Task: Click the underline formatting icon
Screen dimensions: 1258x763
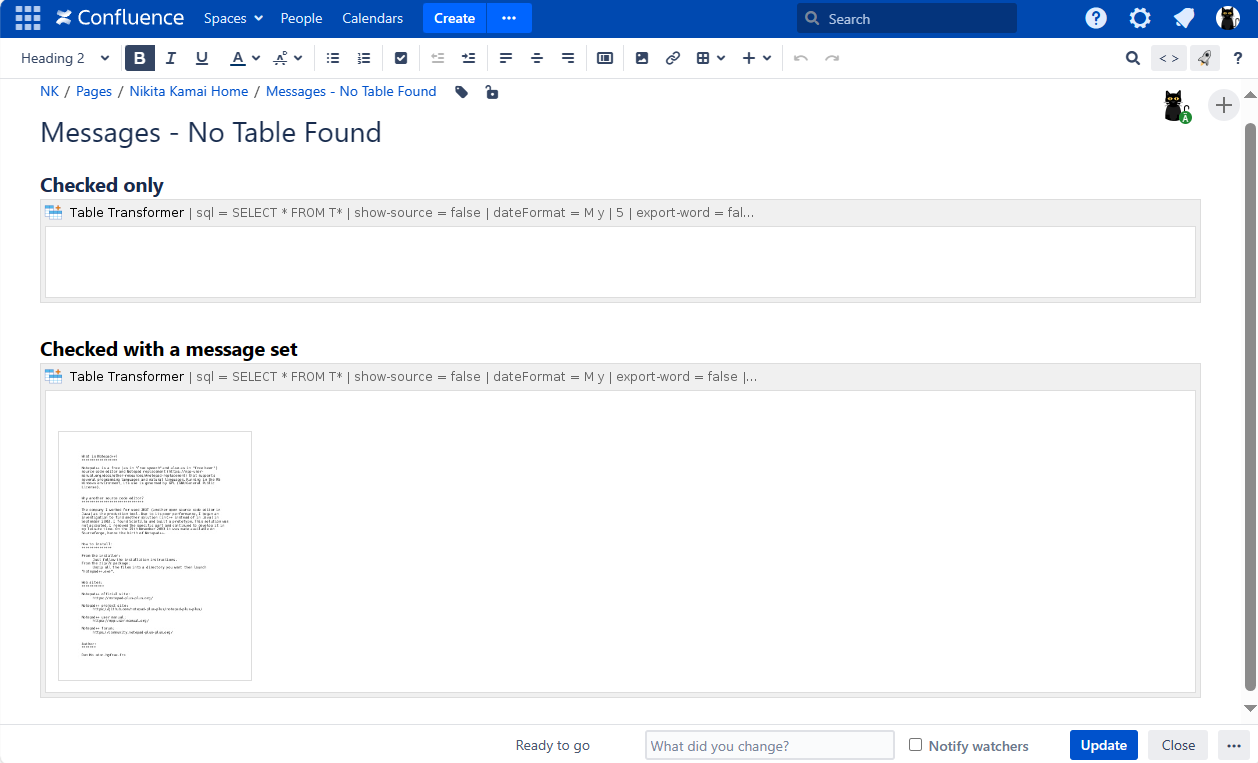Action: 202,58
